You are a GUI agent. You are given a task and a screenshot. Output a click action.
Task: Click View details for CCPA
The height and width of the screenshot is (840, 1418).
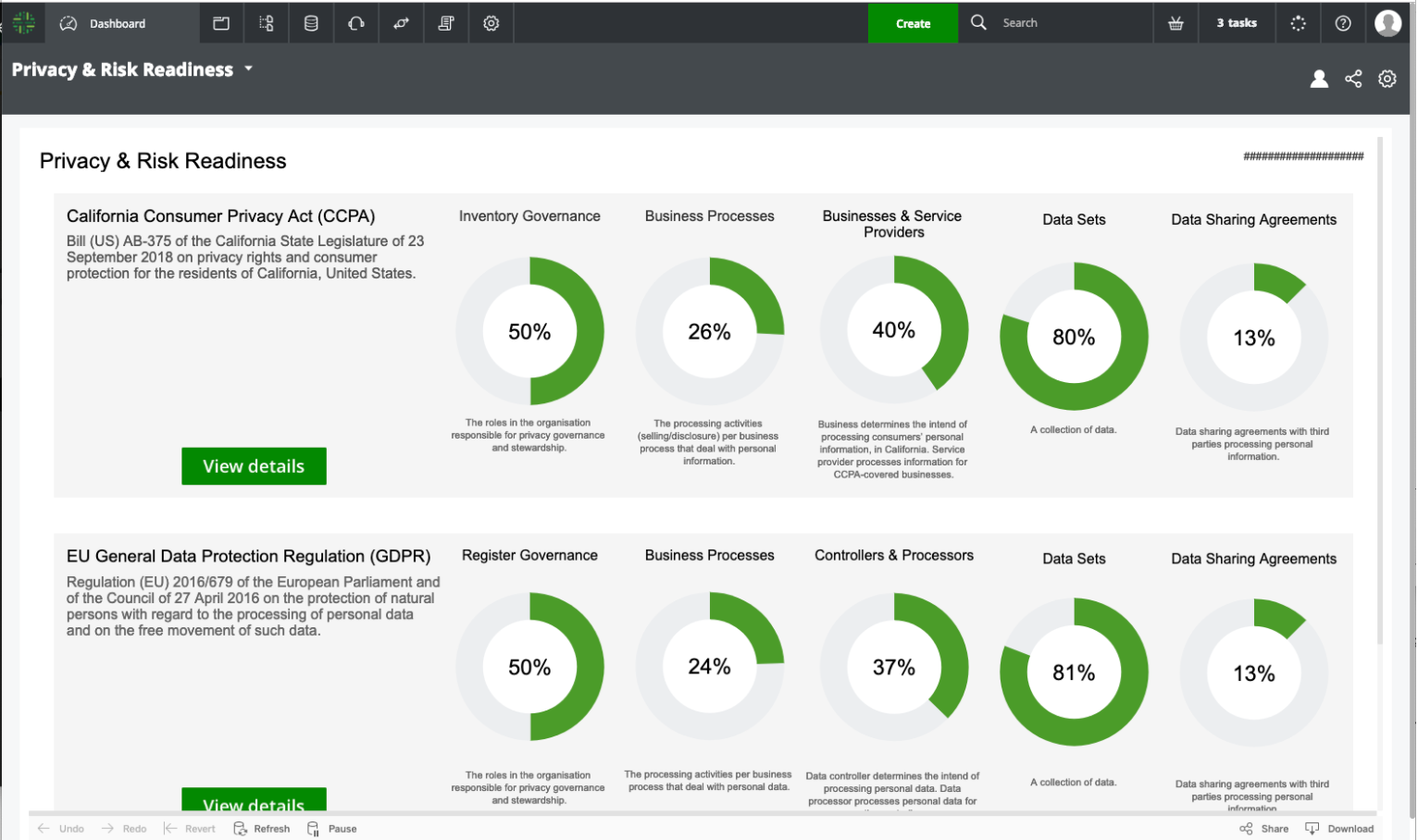tap(254, 466)
